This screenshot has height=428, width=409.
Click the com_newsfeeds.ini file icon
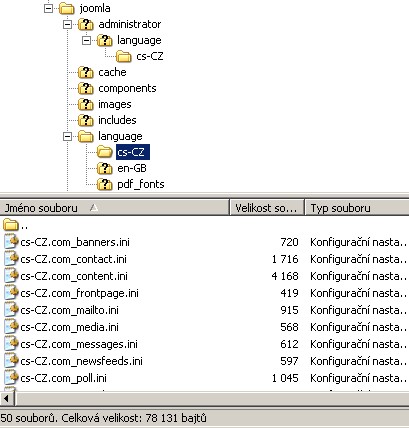(x=11, y=361)
